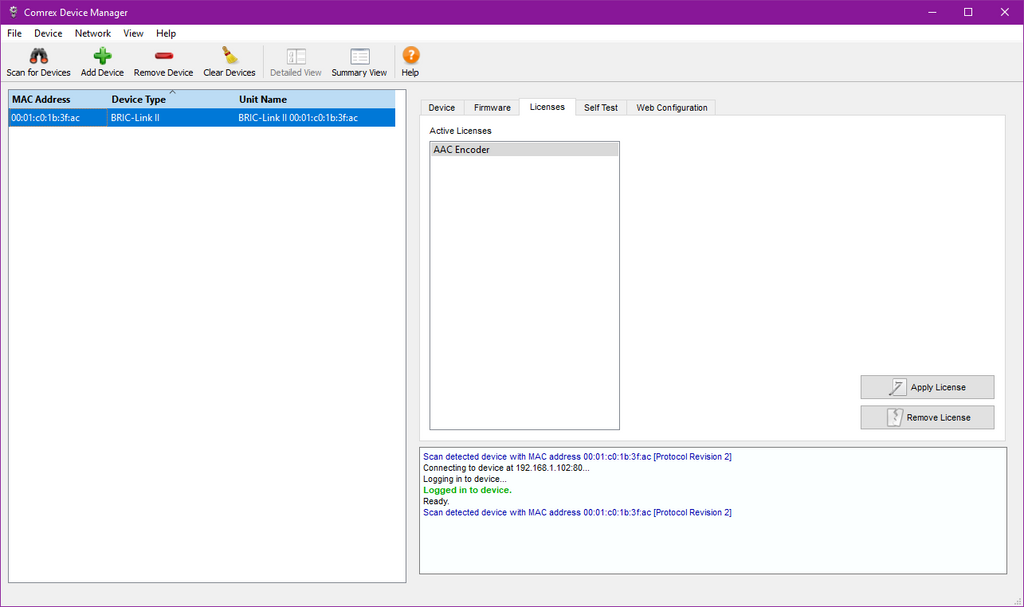Viewport: 1024px width, 607px height.
Task: Select the Licenses tab
Action: click(x=547, y=107)
